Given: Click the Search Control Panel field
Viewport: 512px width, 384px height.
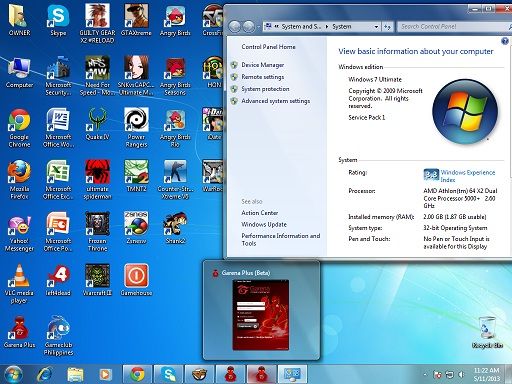Looking at the screenshot, I should click(x=453, y=26).
